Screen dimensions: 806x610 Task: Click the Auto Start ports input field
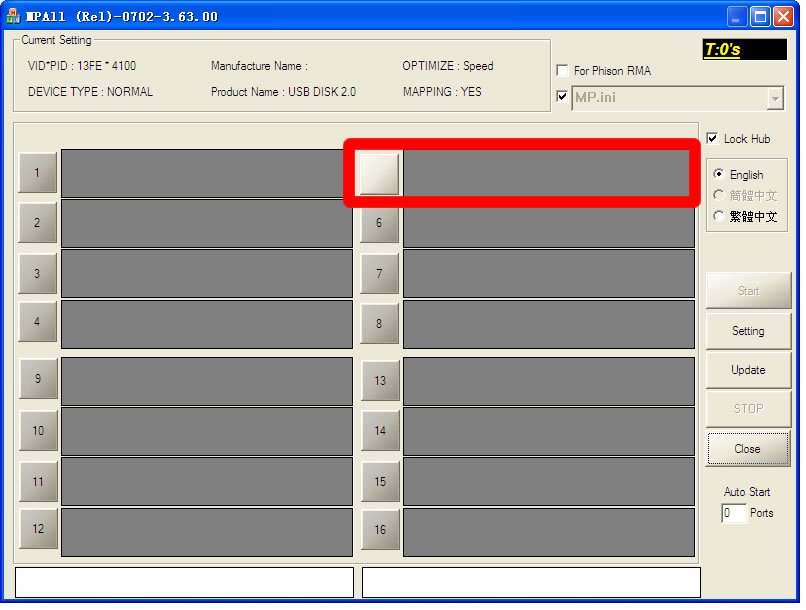point(733,513)
